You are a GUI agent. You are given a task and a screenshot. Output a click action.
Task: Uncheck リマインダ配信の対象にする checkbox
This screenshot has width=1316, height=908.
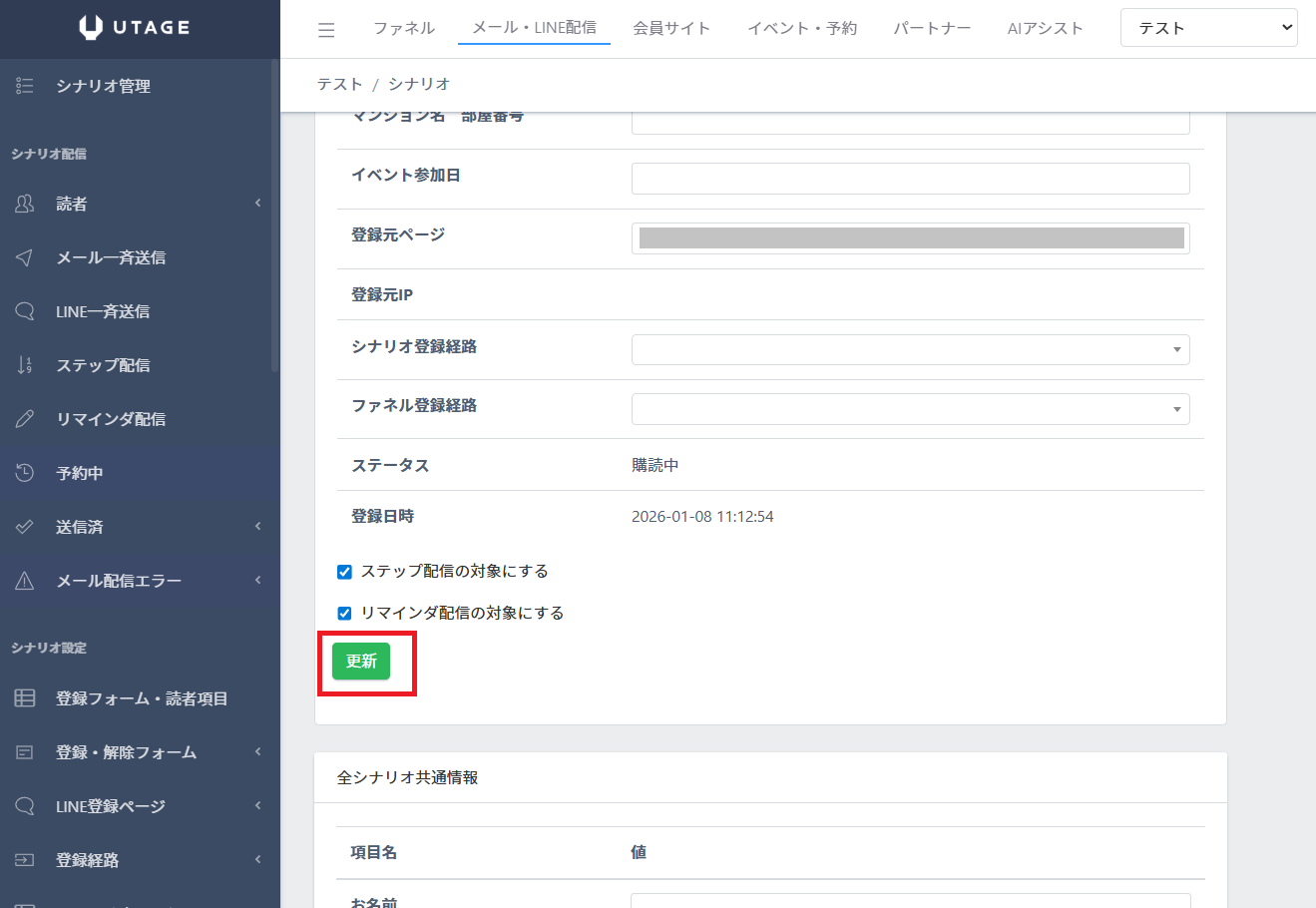tap(344, 614)
